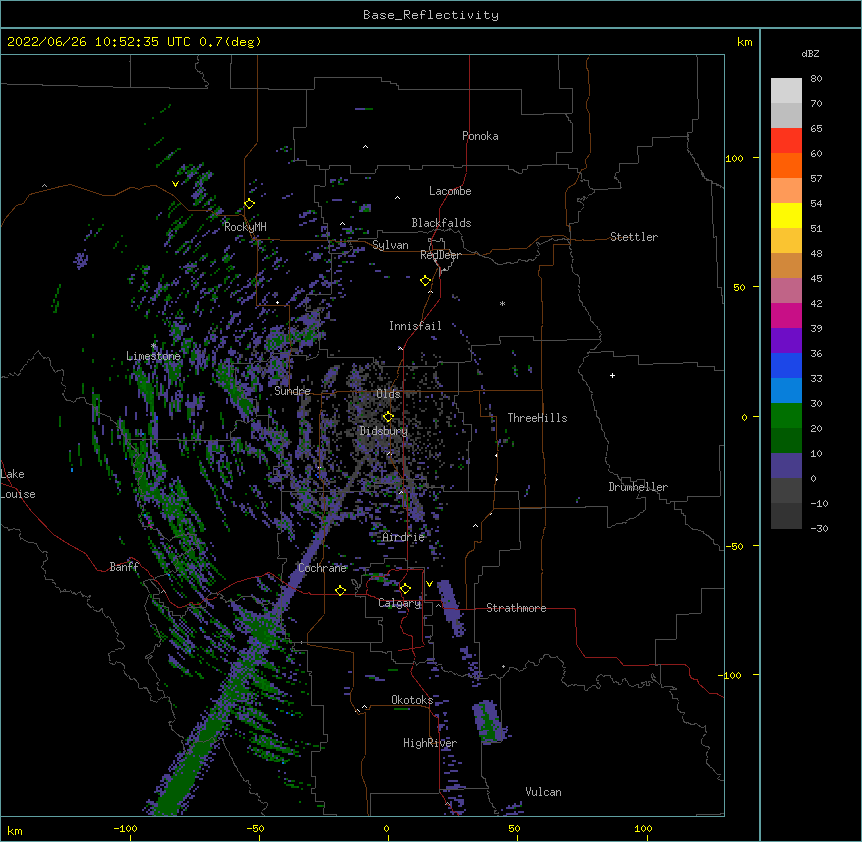Select the Drumheller label
This screenshot has width=862, height=842.
pyautogui.click(x=638, y=487)
